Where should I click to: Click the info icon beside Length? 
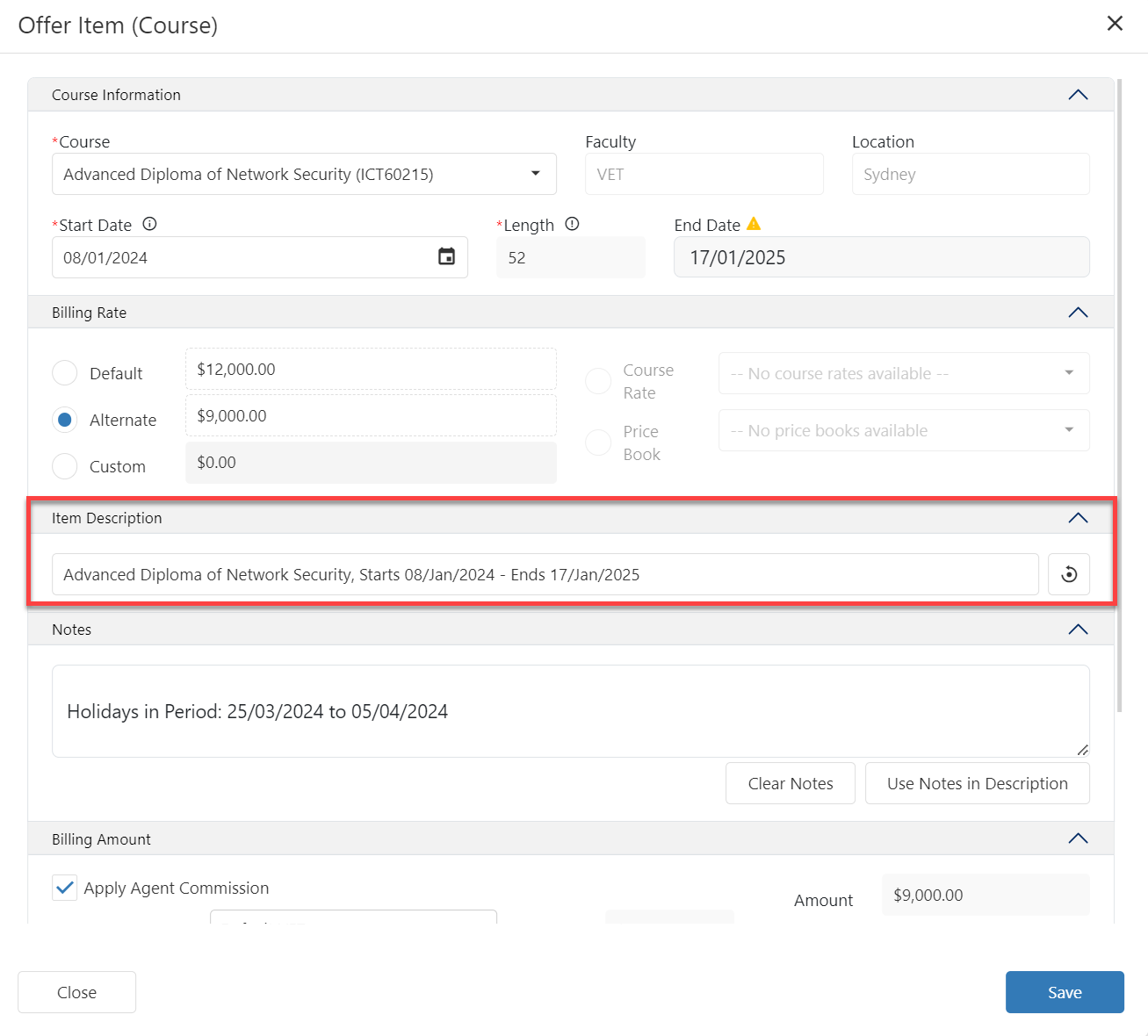click(x=572, y=224)
